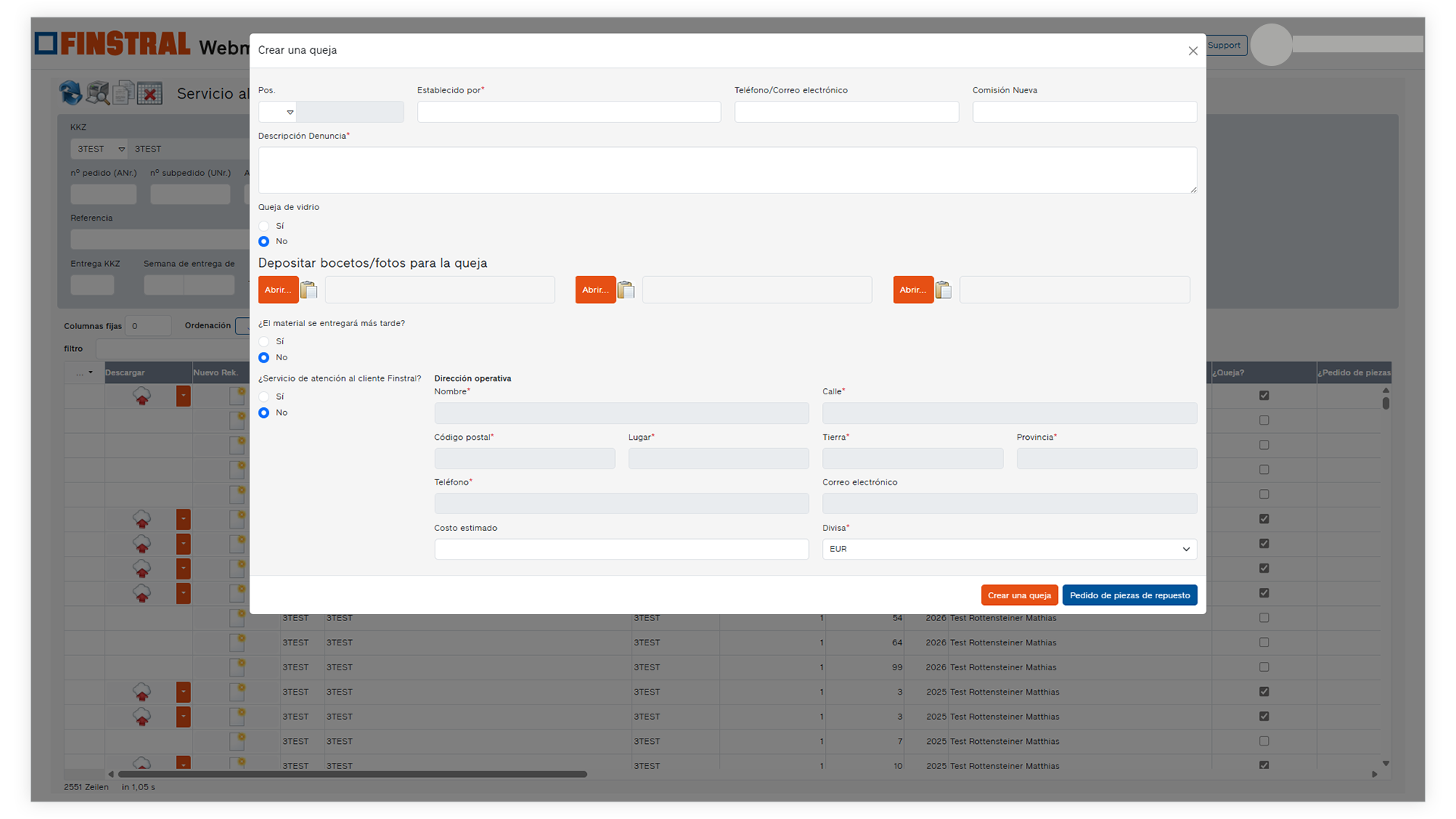Focus the Calle input field
The image size is (1456, 819).
1009,413
